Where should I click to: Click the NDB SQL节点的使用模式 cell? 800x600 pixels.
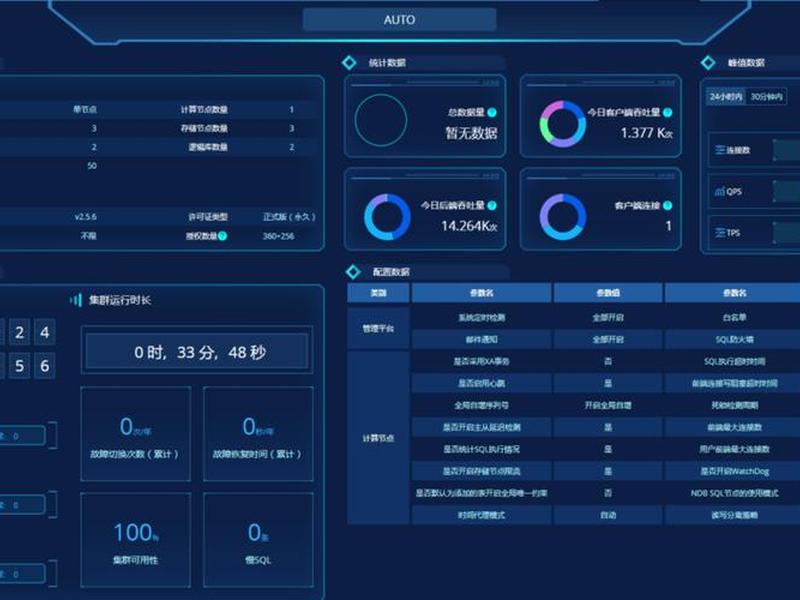(x=735, y=493)
